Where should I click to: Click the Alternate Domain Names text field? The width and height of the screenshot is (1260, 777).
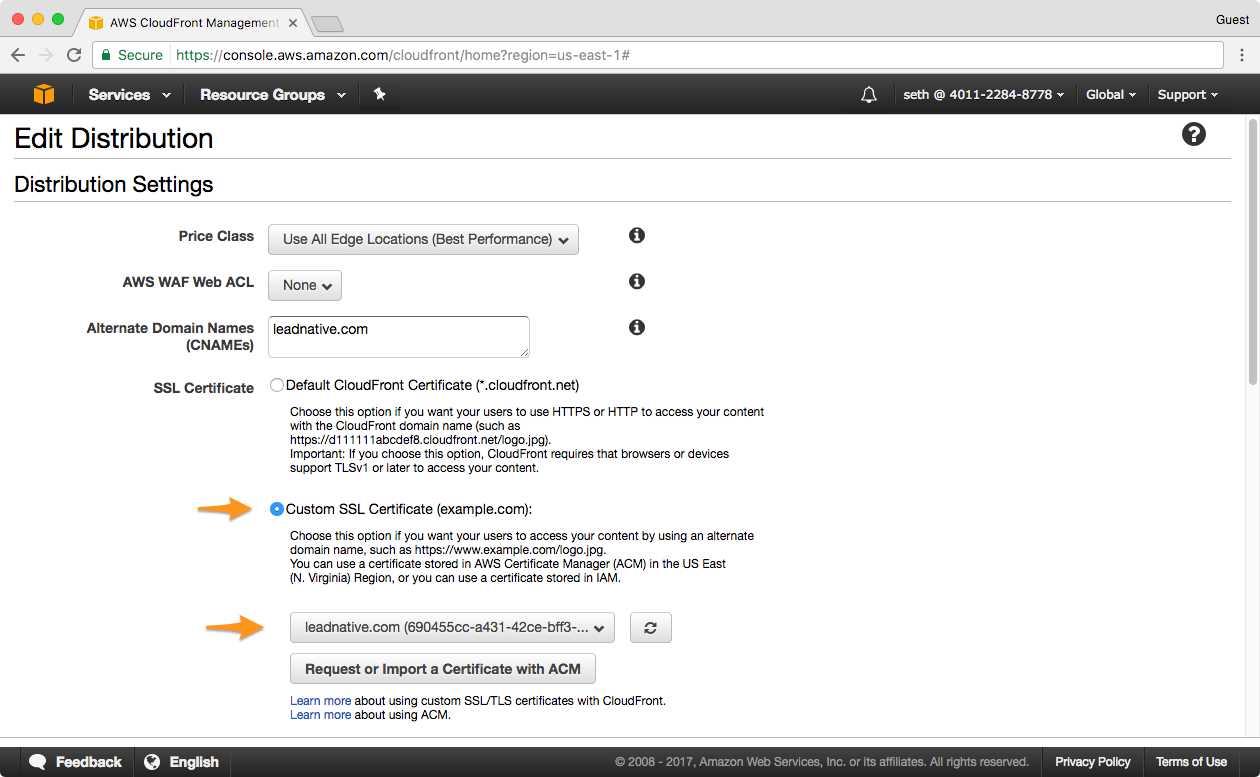tap(399, 337)
